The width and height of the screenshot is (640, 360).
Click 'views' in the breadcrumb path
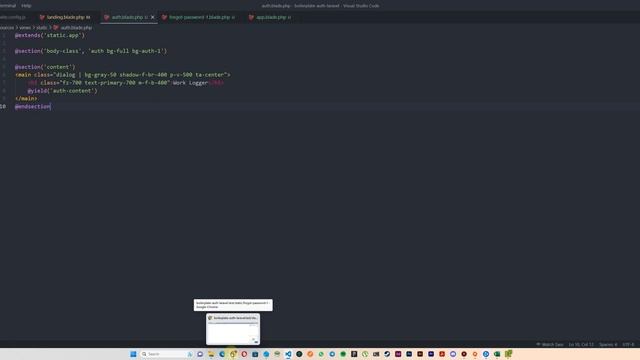click(x=25, y=27)
